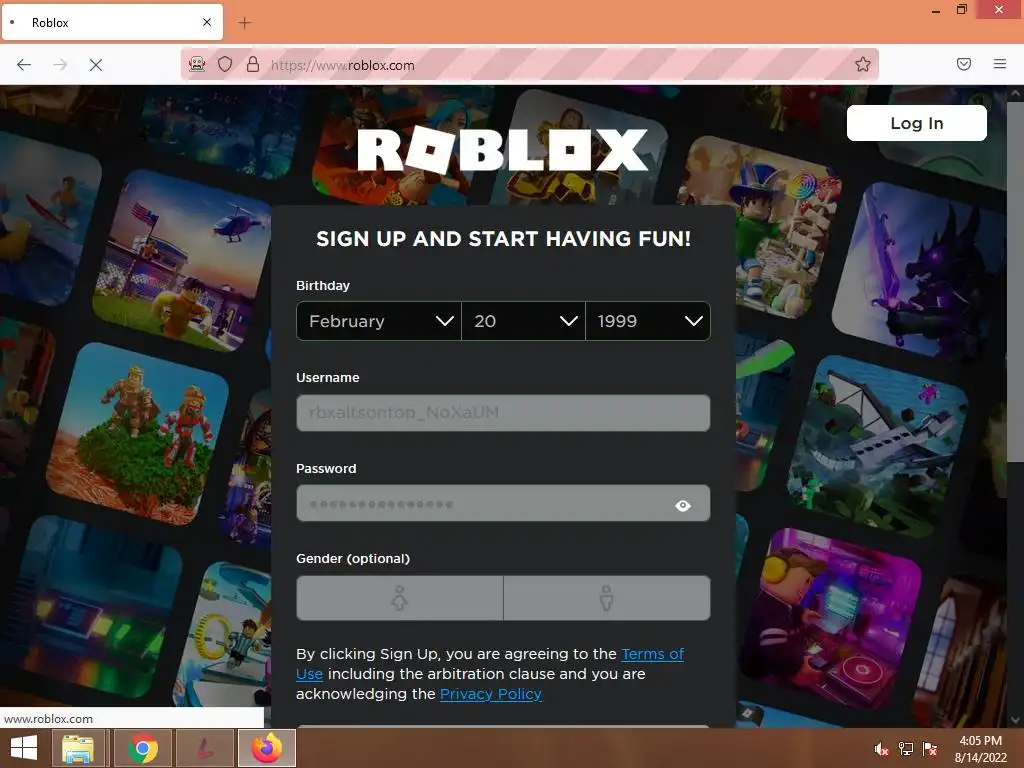This screenshot has width=1024, height=768.
Task: Select the female gender option
Action: point(400,598)
